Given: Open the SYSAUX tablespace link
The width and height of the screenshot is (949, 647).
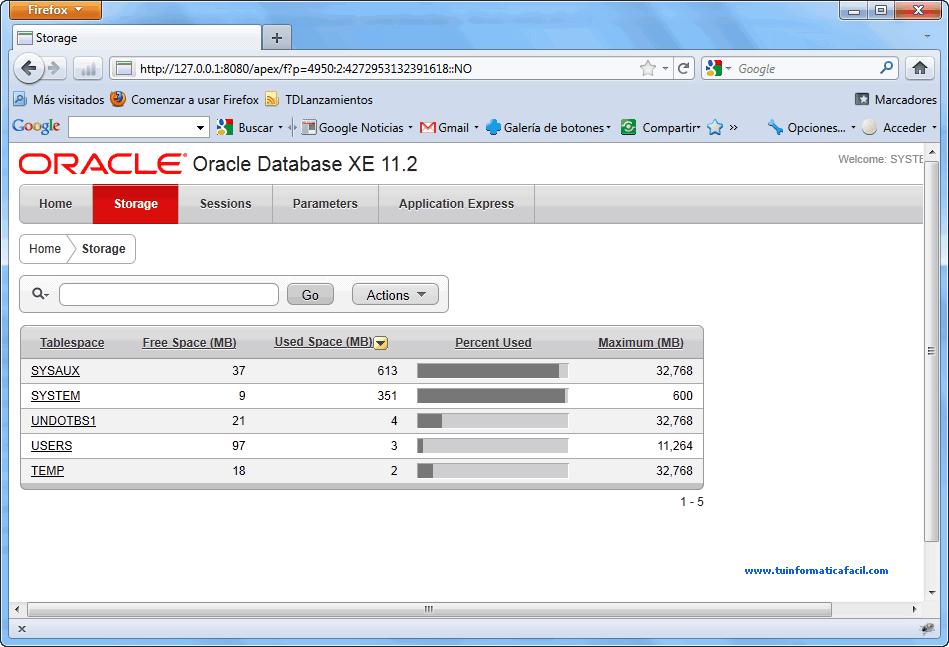Looking at the screenshot, I should 55,370.
